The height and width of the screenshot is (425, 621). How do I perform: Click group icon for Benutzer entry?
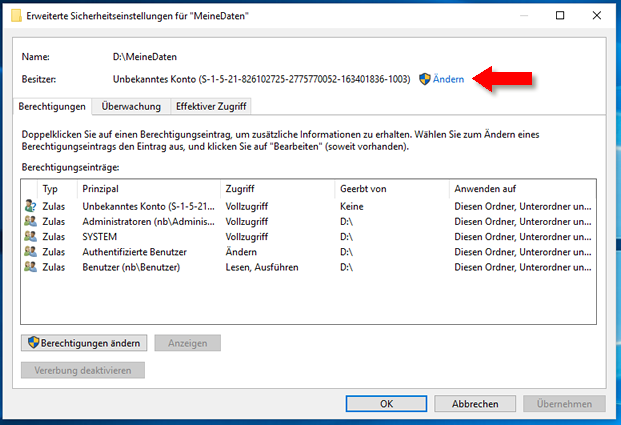(x=30, y=268)
